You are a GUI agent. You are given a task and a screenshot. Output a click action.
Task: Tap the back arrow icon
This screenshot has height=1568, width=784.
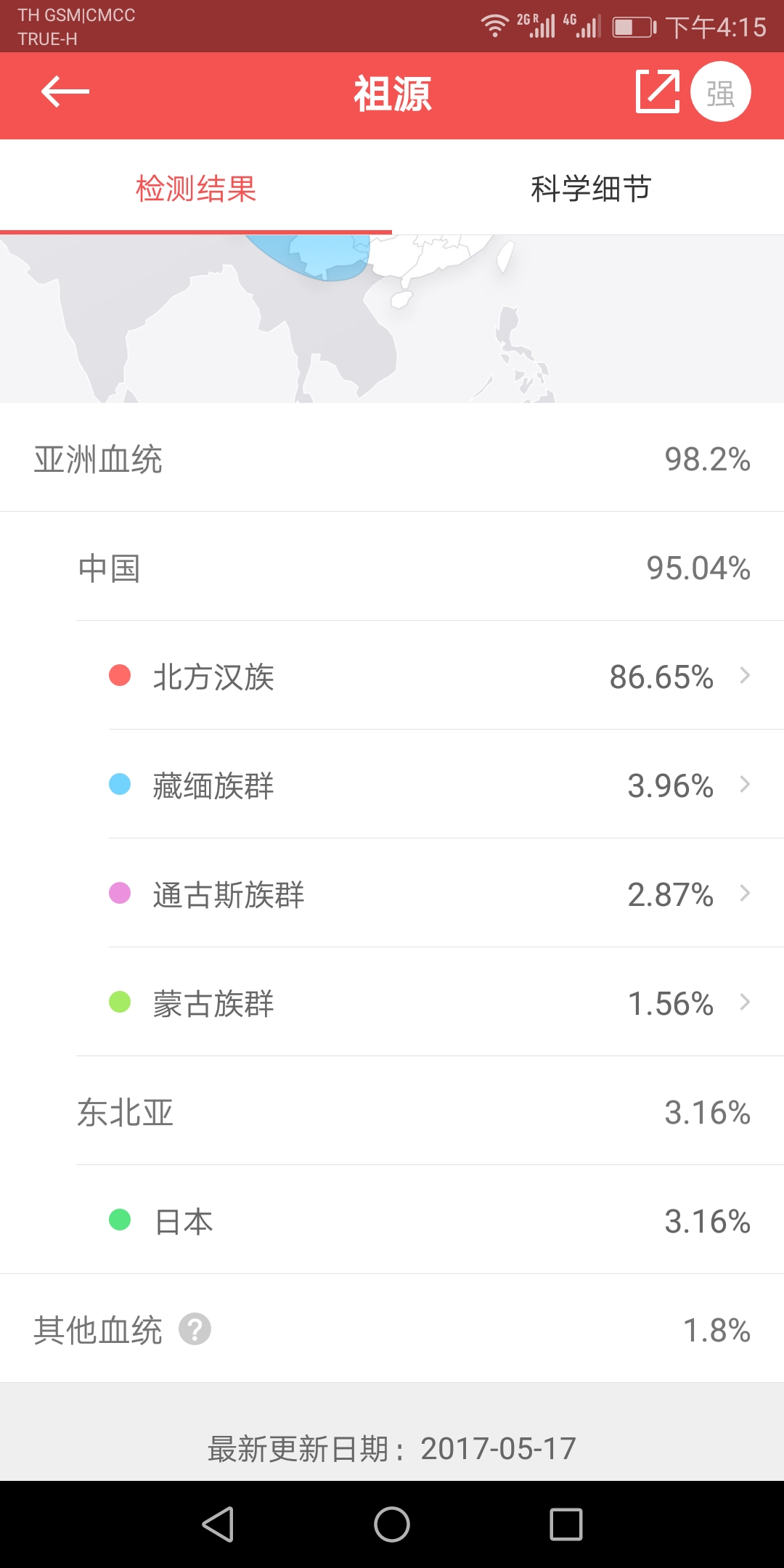65,92
